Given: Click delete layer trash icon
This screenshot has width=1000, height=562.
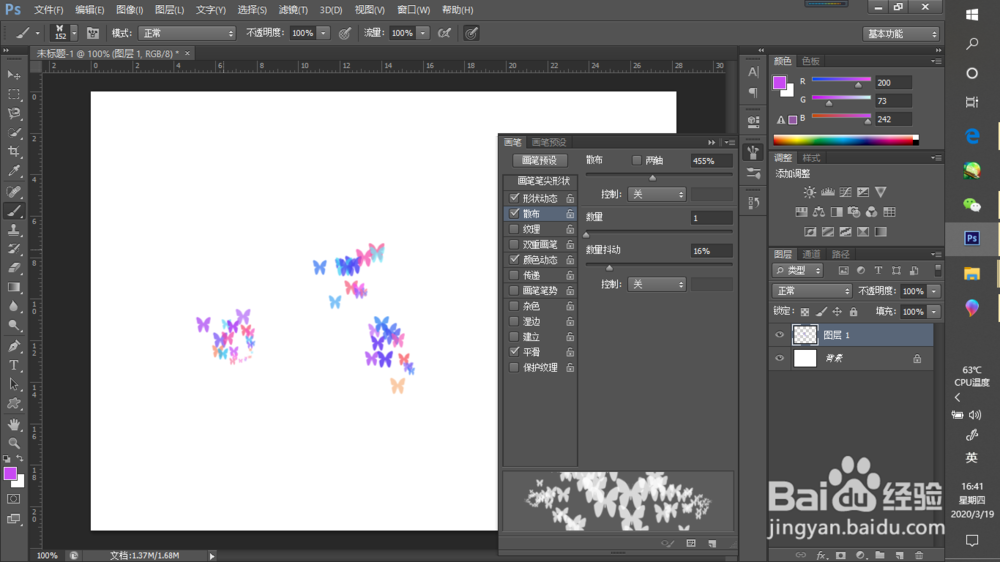Looking at the screenshot, I should [x=919, y=555].
